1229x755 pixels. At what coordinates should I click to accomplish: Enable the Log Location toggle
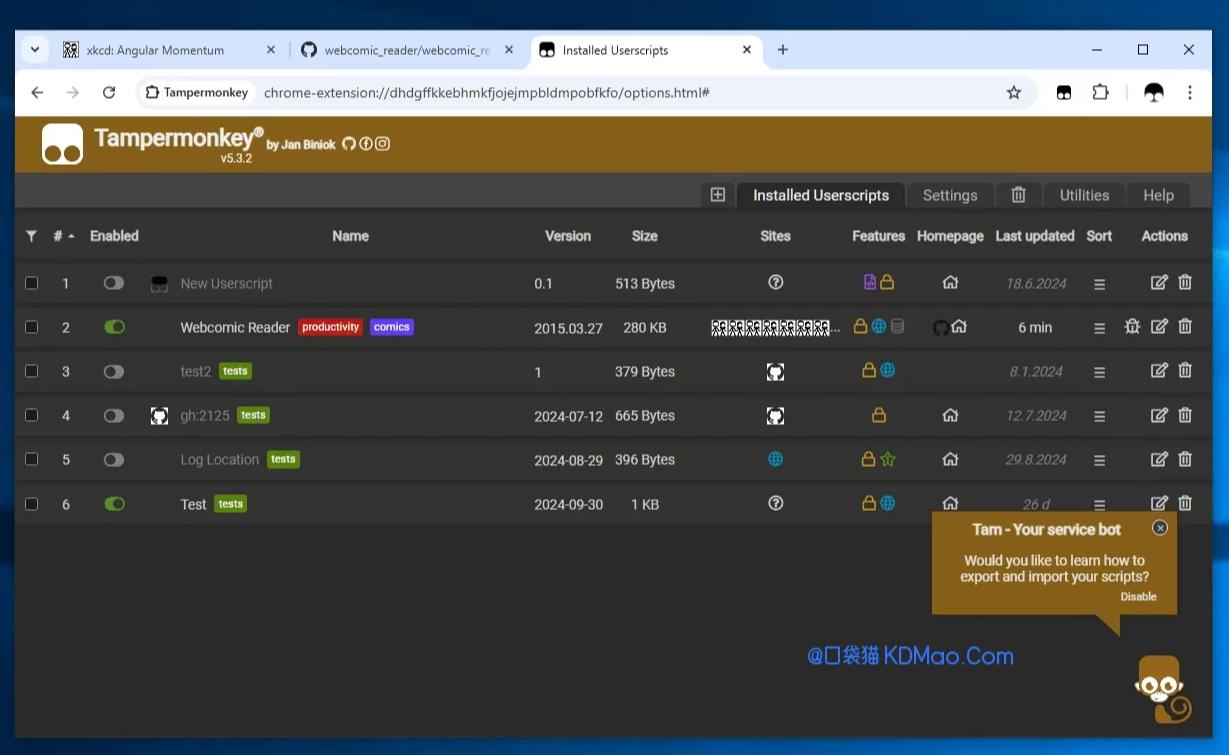pos(114,459)
